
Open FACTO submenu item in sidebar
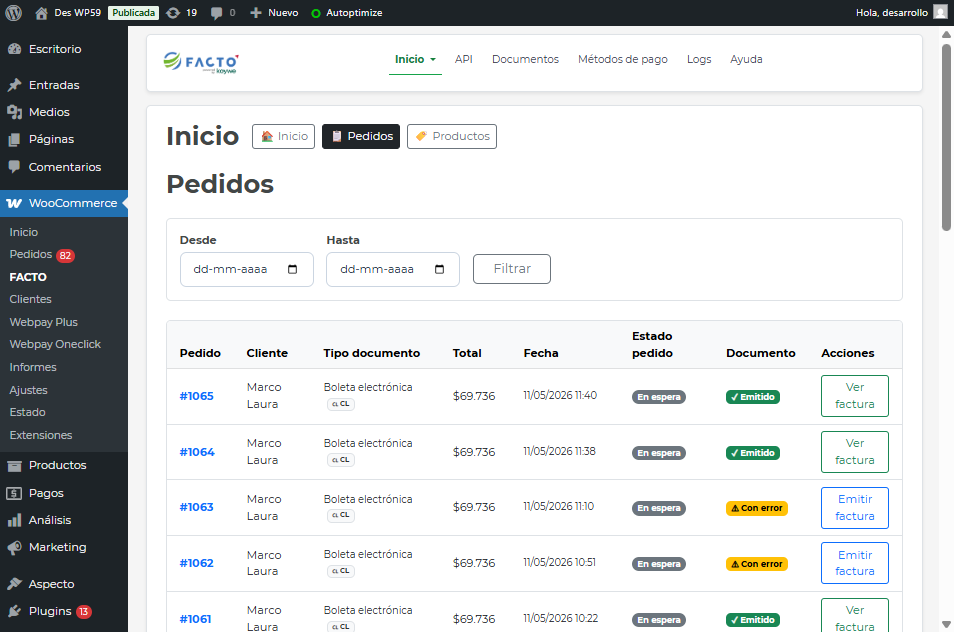pyautogui.click(x=28, y=277)
